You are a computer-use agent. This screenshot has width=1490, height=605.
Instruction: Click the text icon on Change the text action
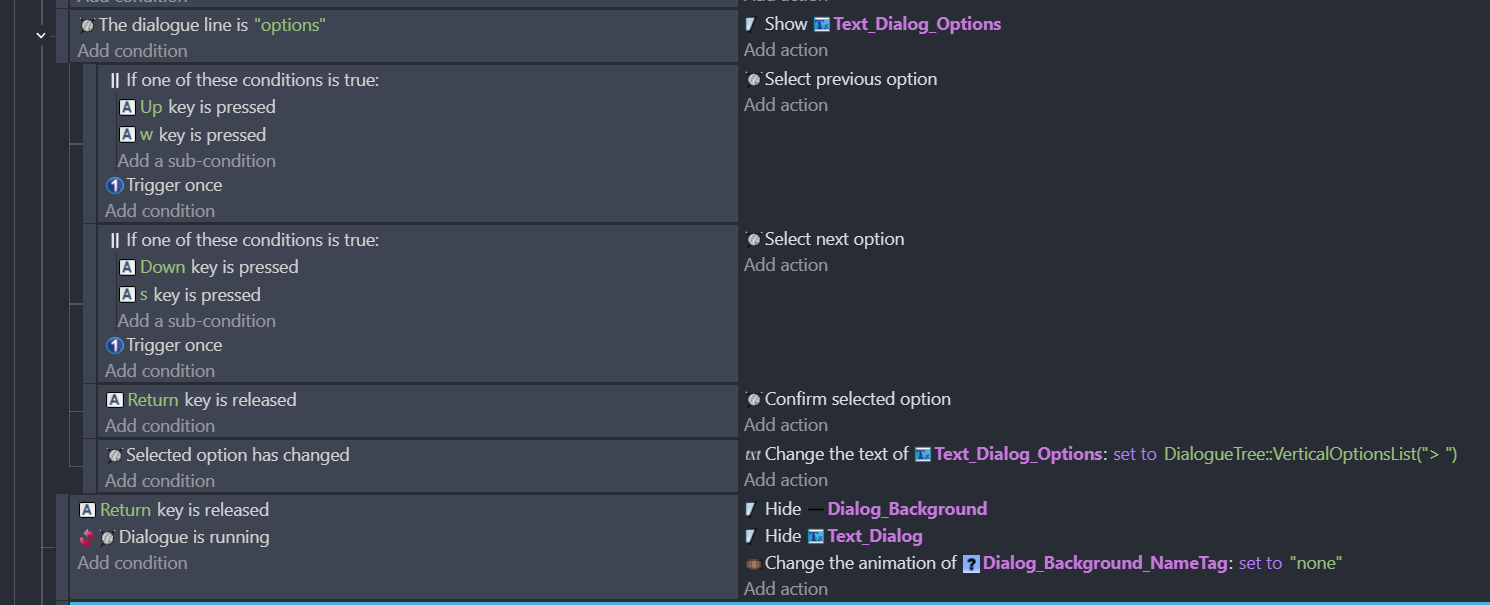pos(753,454)
